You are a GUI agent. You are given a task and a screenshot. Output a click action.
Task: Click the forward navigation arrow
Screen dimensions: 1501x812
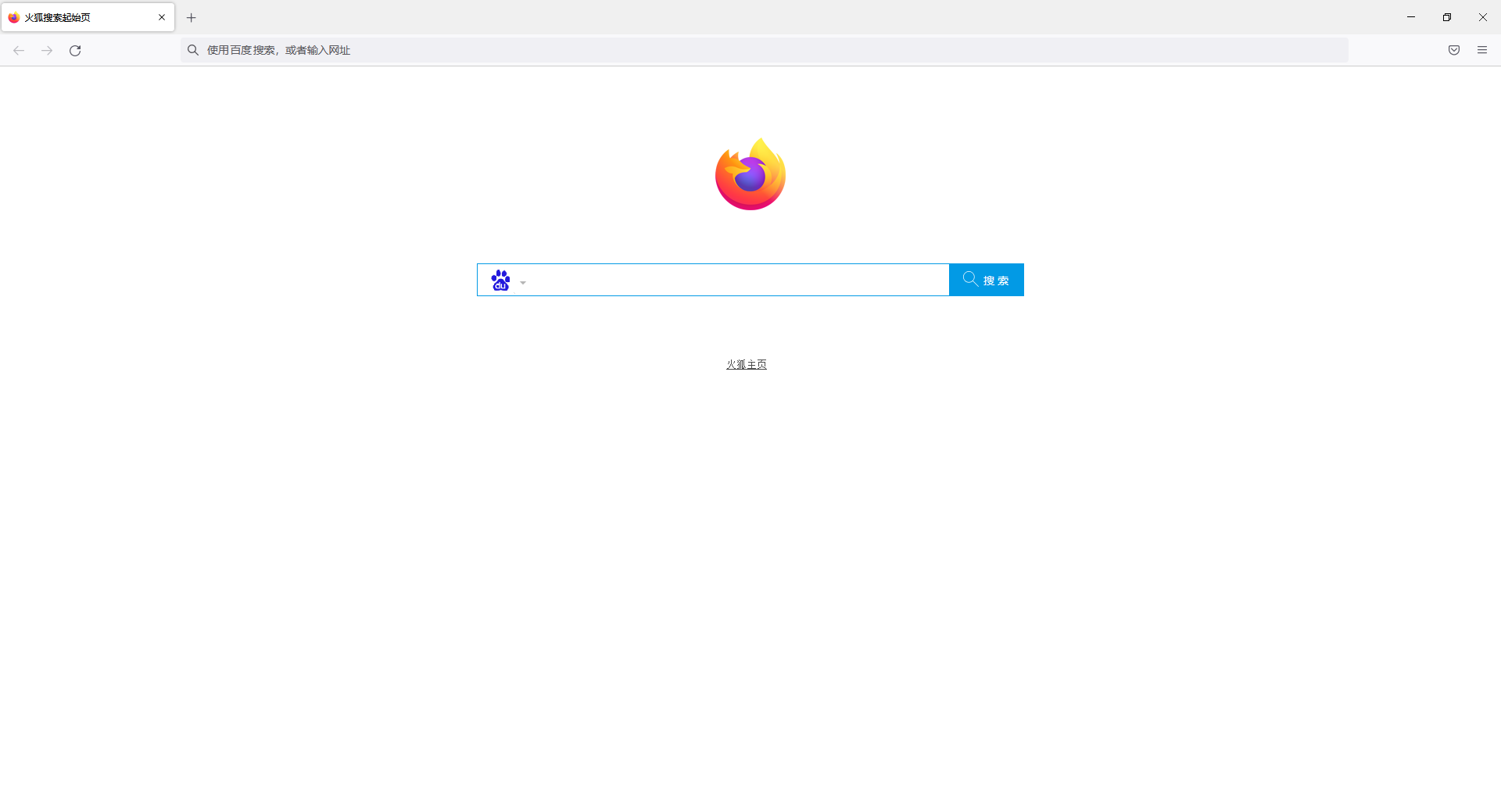47,50
